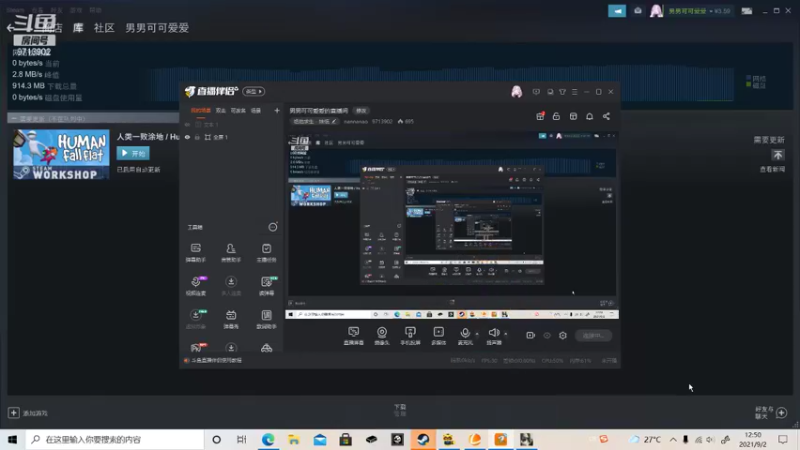This screenshot has height=450, width=800.
Task: Enter Steam Big Picture mode
Action: click(746, 11)
